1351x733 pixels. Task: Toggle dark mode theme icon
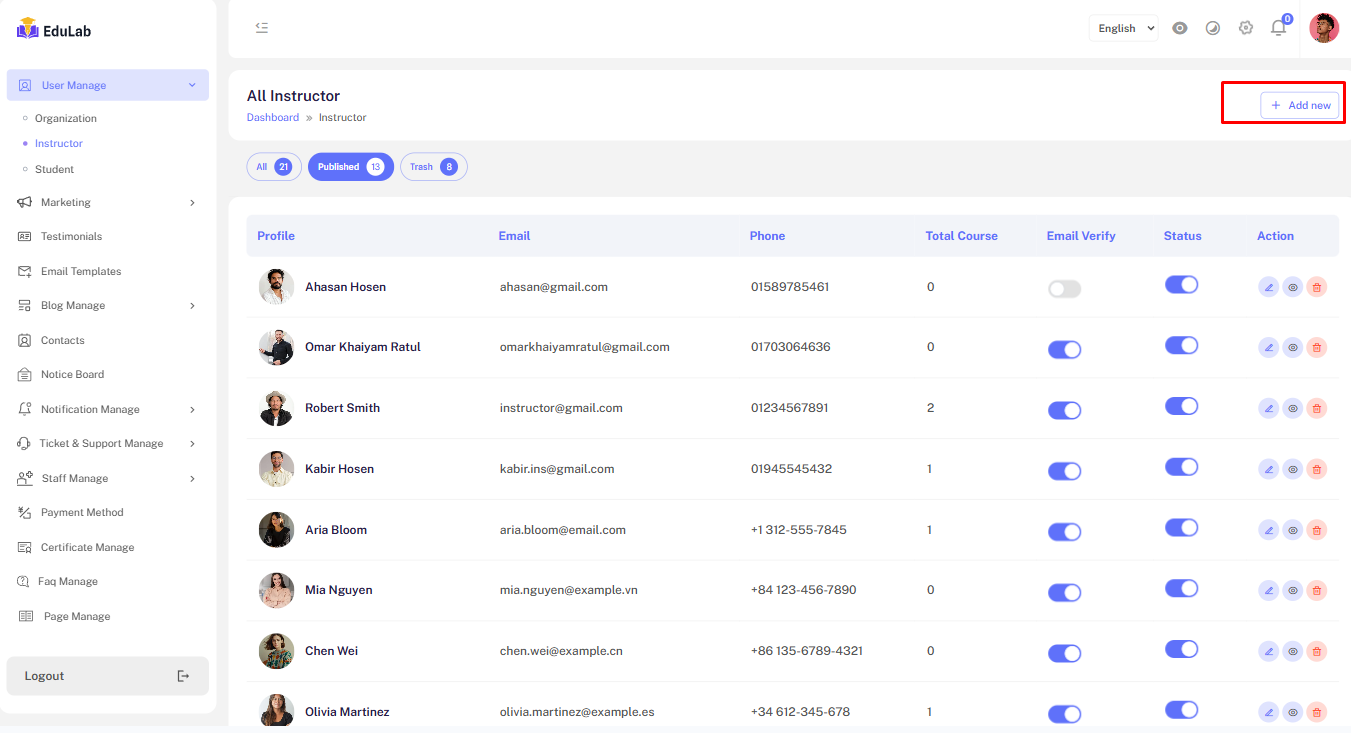1213,28
